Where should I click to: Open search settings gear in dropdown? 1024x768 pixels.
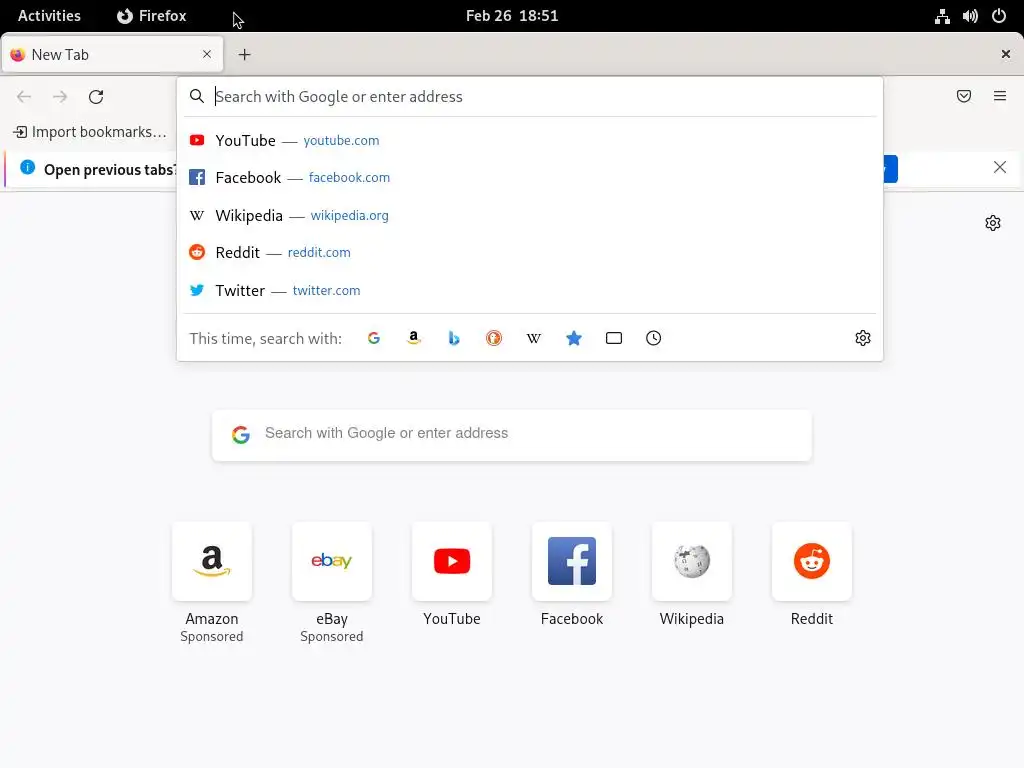coord(863,338)
